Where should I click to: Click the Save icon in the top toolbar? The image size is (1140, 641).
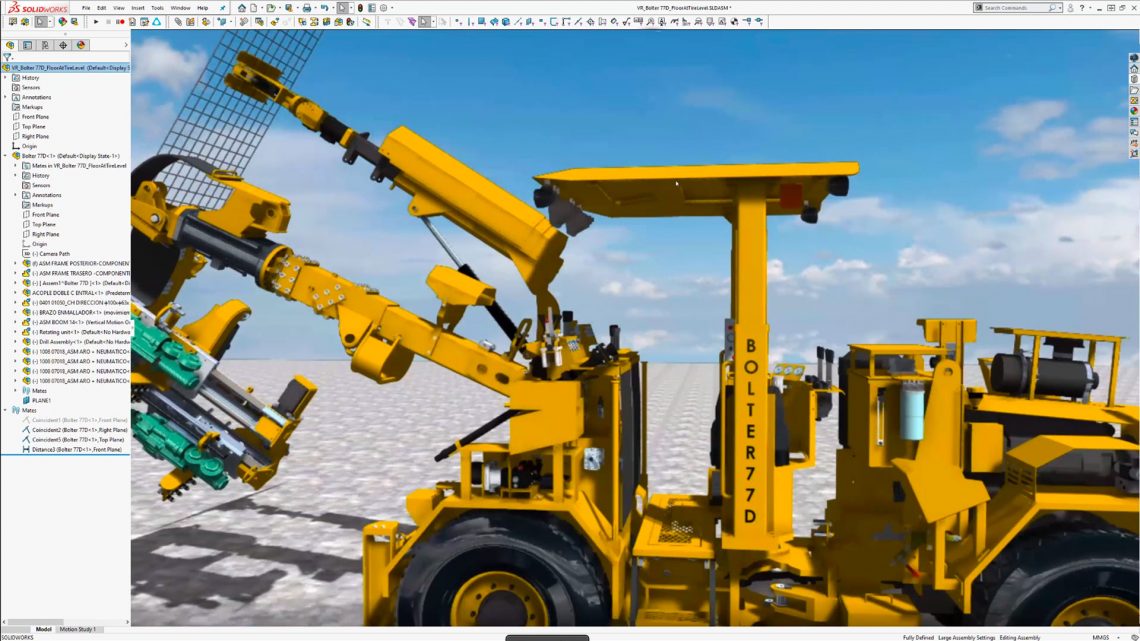[288, 7]
